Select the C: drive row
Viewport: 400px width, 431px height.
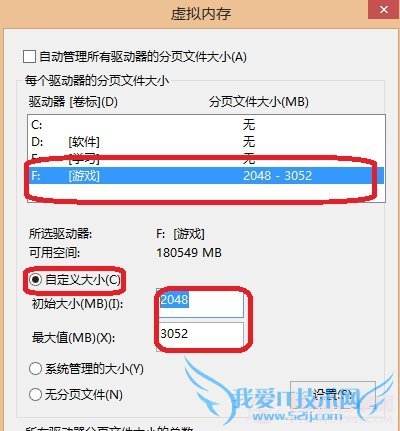[x=206, y=125]
